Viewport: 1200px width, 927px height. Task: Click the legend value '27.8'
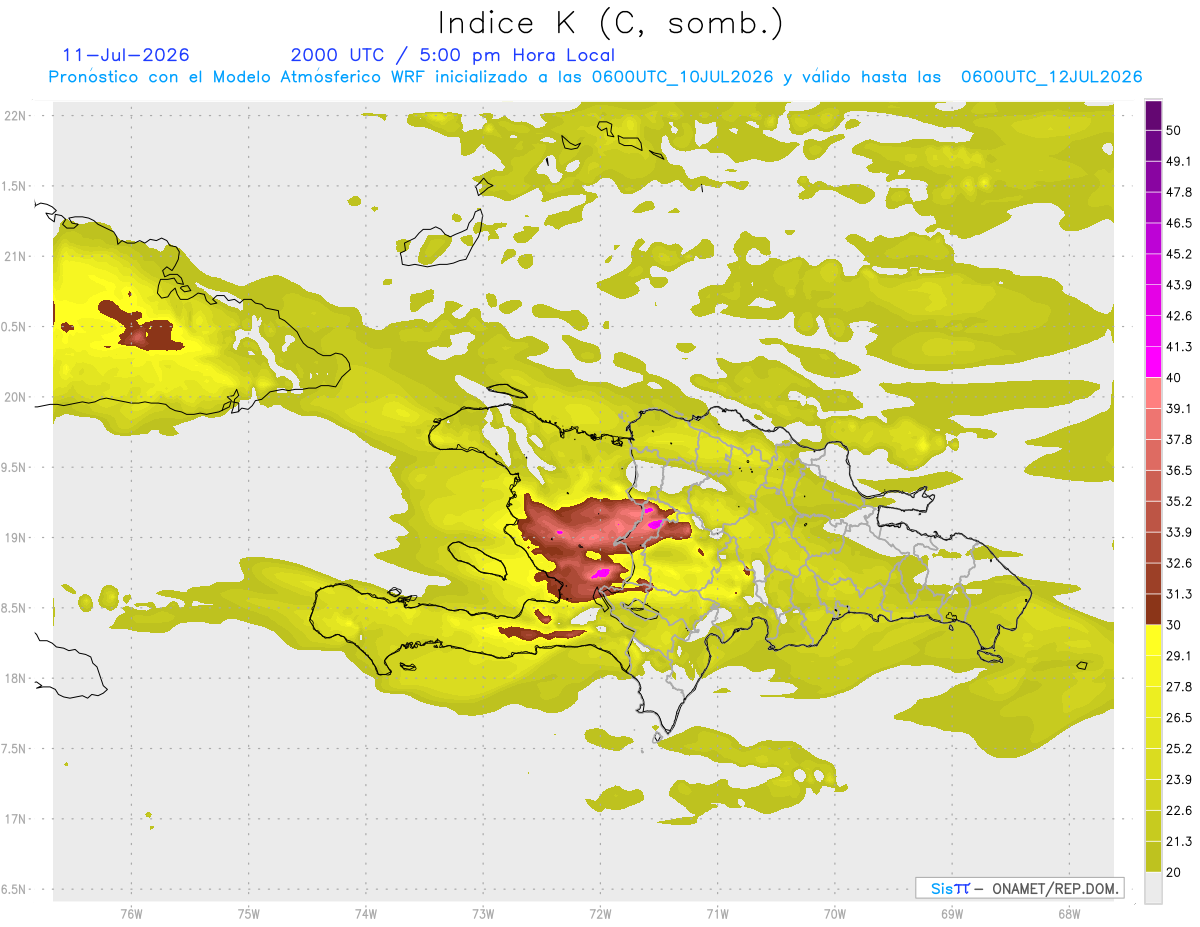coord(1179,687)
